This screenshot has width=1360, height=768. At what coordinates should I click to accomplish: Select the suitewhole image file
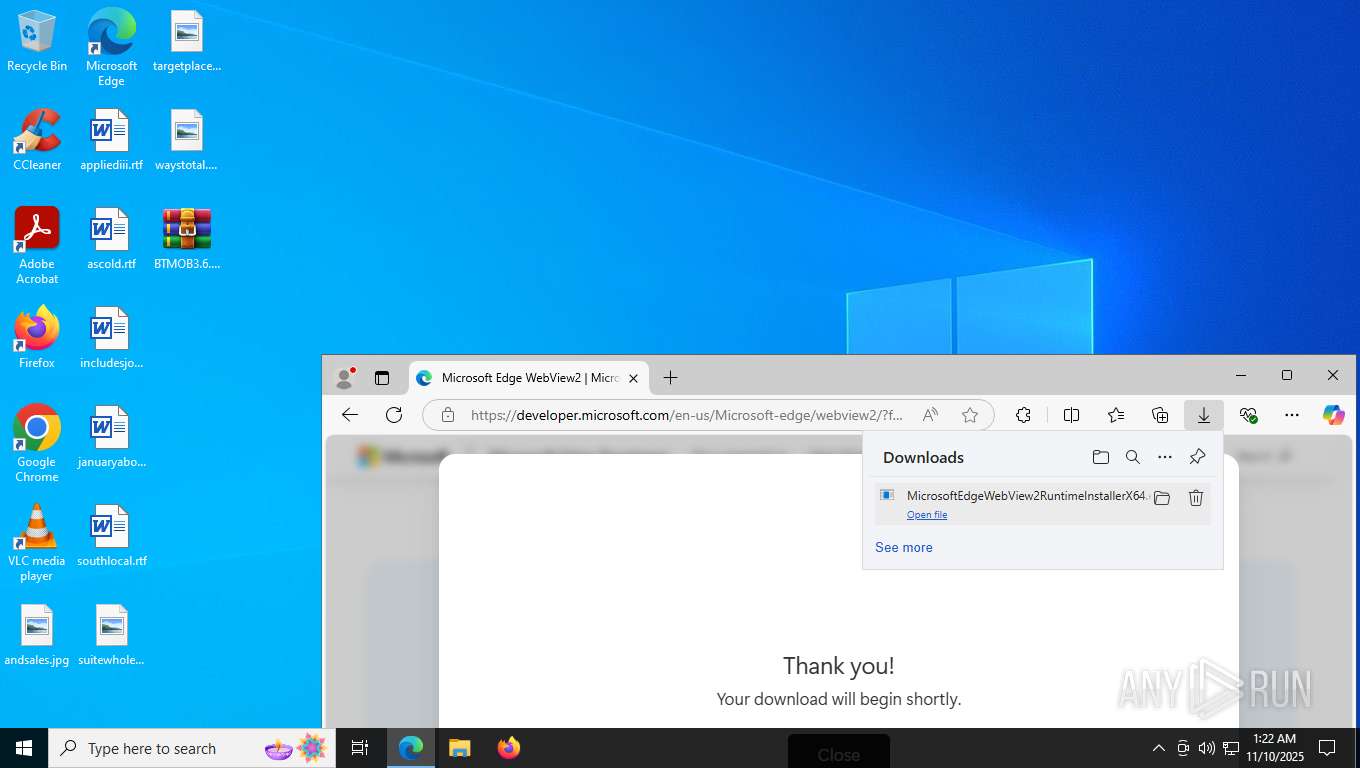[x=111, y=635]
